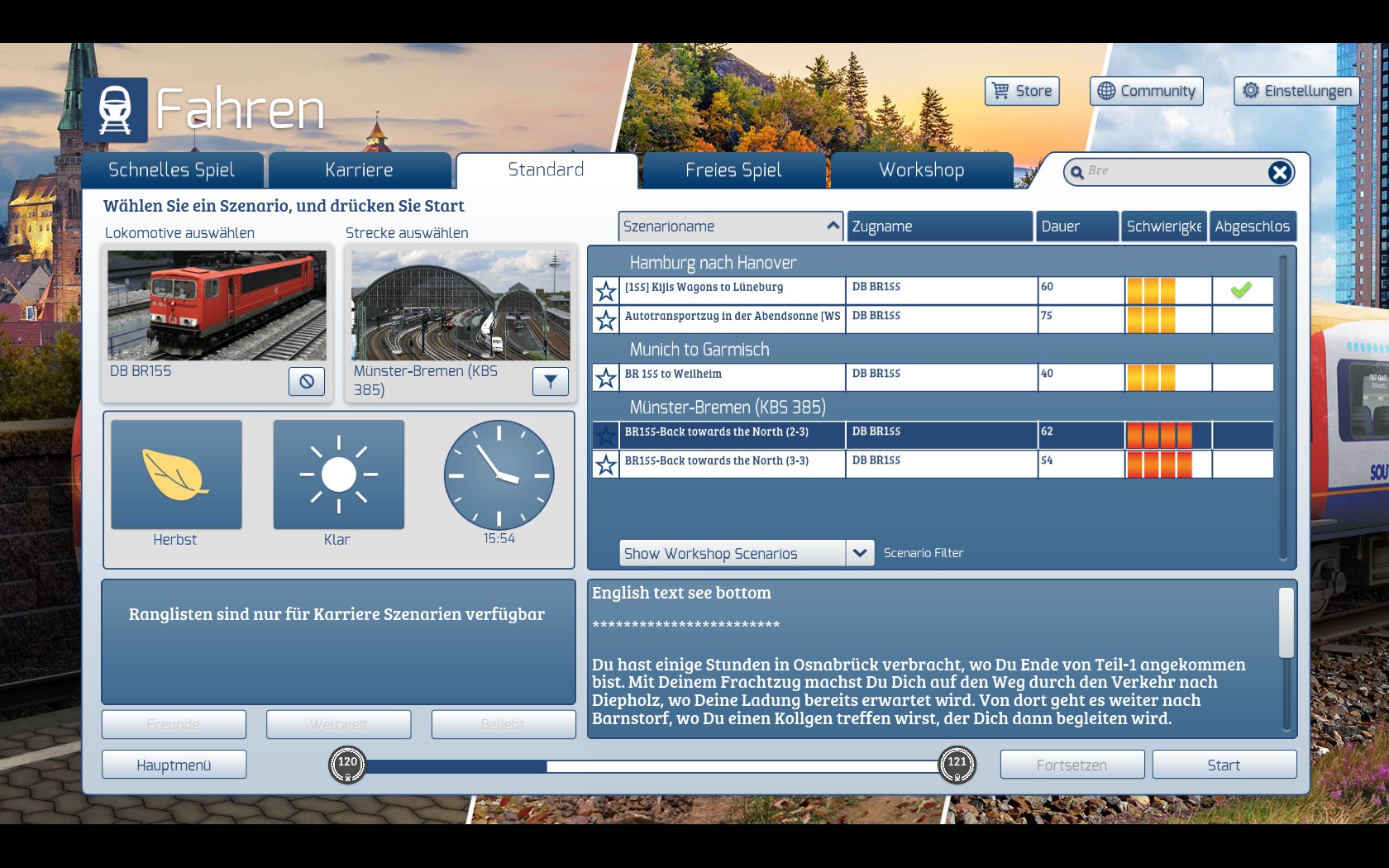Screen dimensions: 1389x868
Task: Open the Workshop tab
Action: (922, 170)
